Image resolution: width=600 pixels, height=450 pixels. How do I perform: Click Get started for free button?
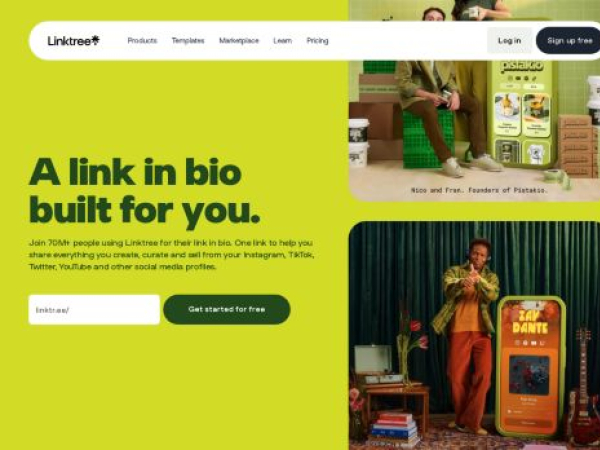pos(227,310)
